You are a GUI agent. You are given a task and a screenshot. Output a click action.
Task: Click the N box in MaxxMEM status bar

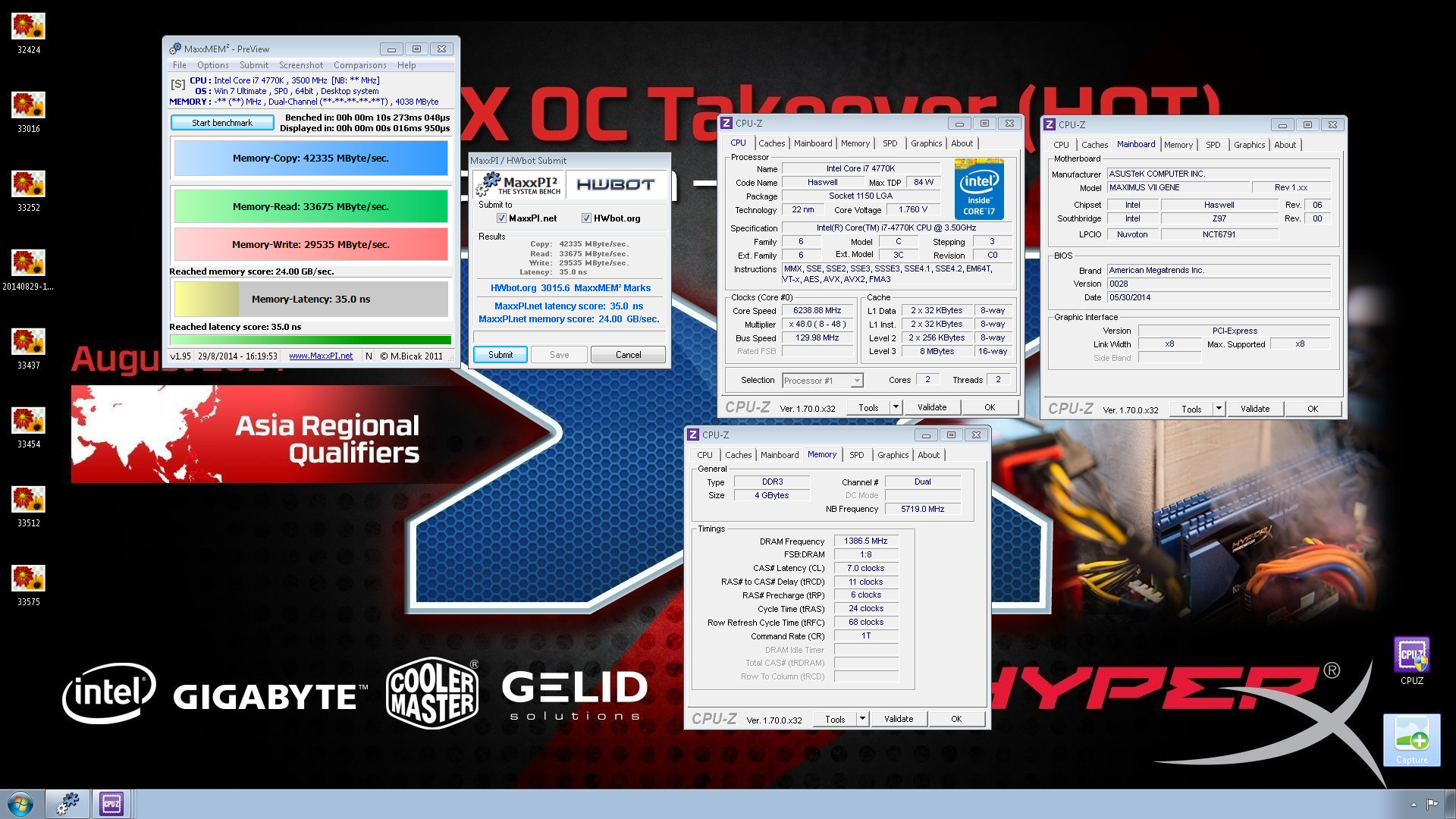pos(369,356)
